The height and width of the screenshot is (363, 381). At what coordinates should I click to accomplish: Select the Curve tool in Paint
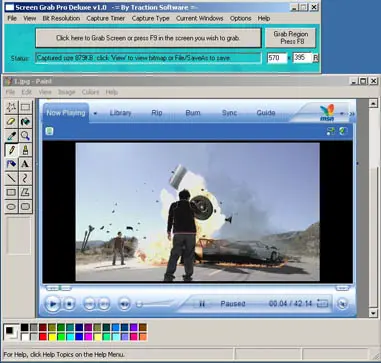(26, 178)
